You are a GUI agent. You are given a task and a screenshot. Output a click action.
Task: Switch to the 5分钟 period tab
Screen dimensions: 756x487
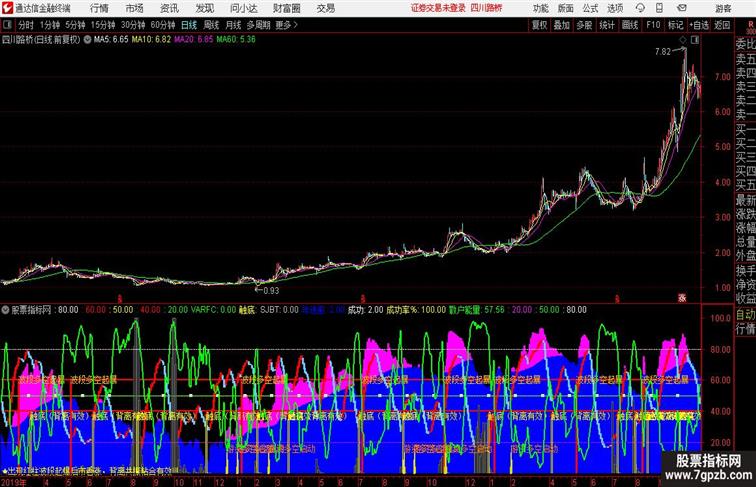pyautogui.click(x=75, y=25)
